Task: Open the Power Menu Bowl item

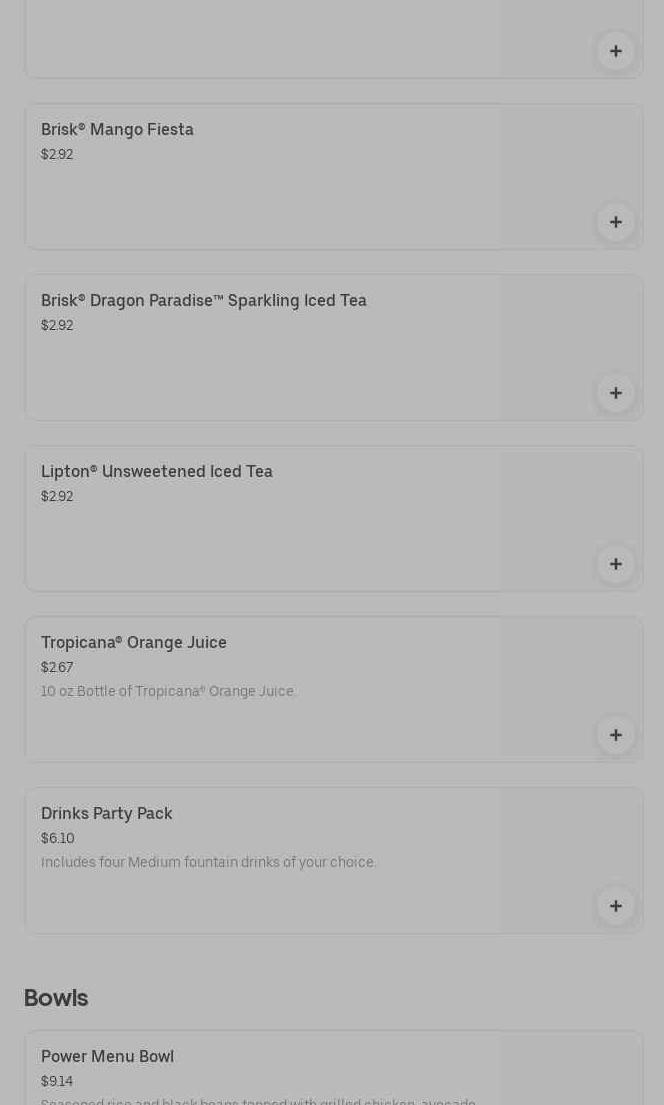Action: coord(107,1057)
